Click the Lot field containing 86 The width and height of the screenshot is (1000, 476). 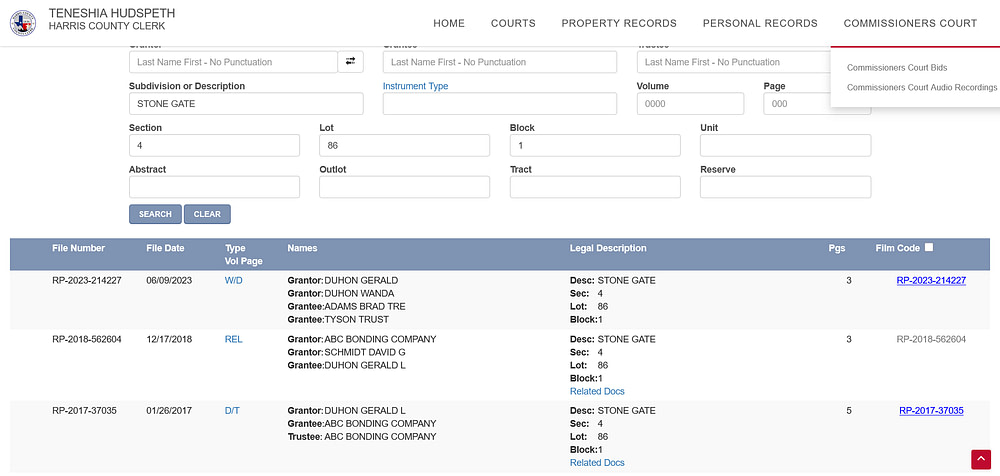tap(404, 145)
